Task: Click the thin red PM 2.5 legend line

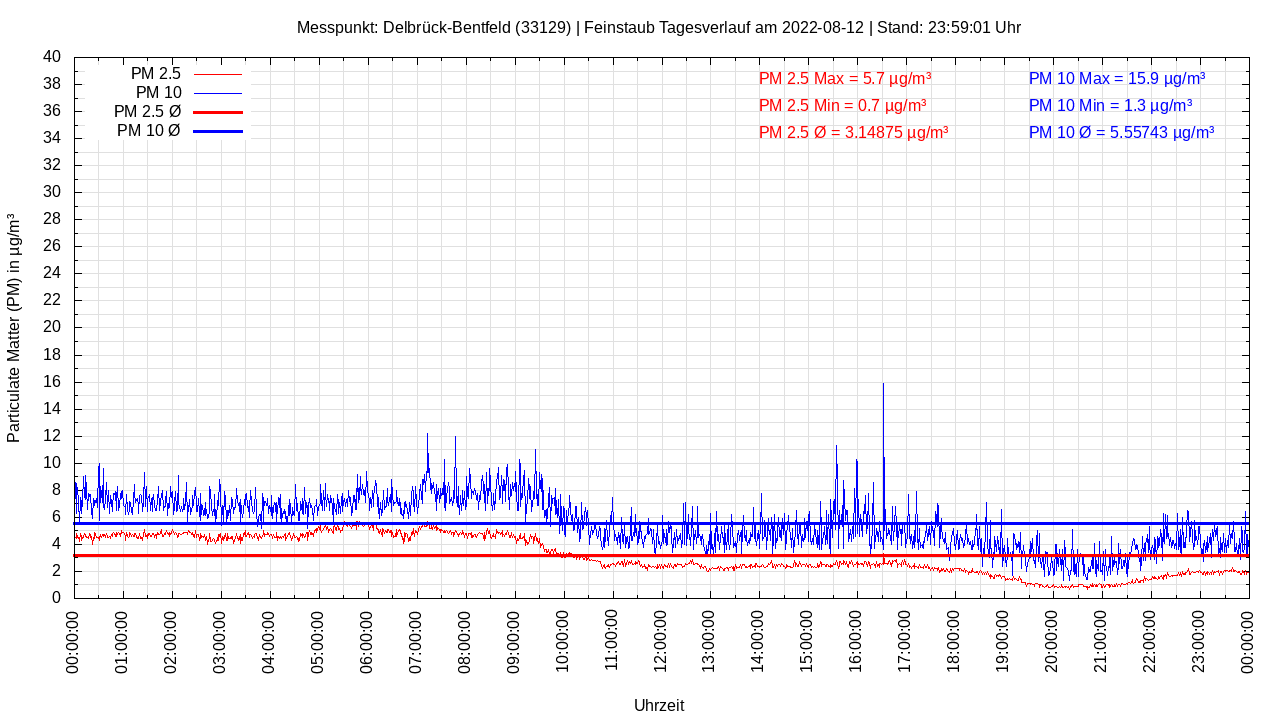Action: pos(218,75)
